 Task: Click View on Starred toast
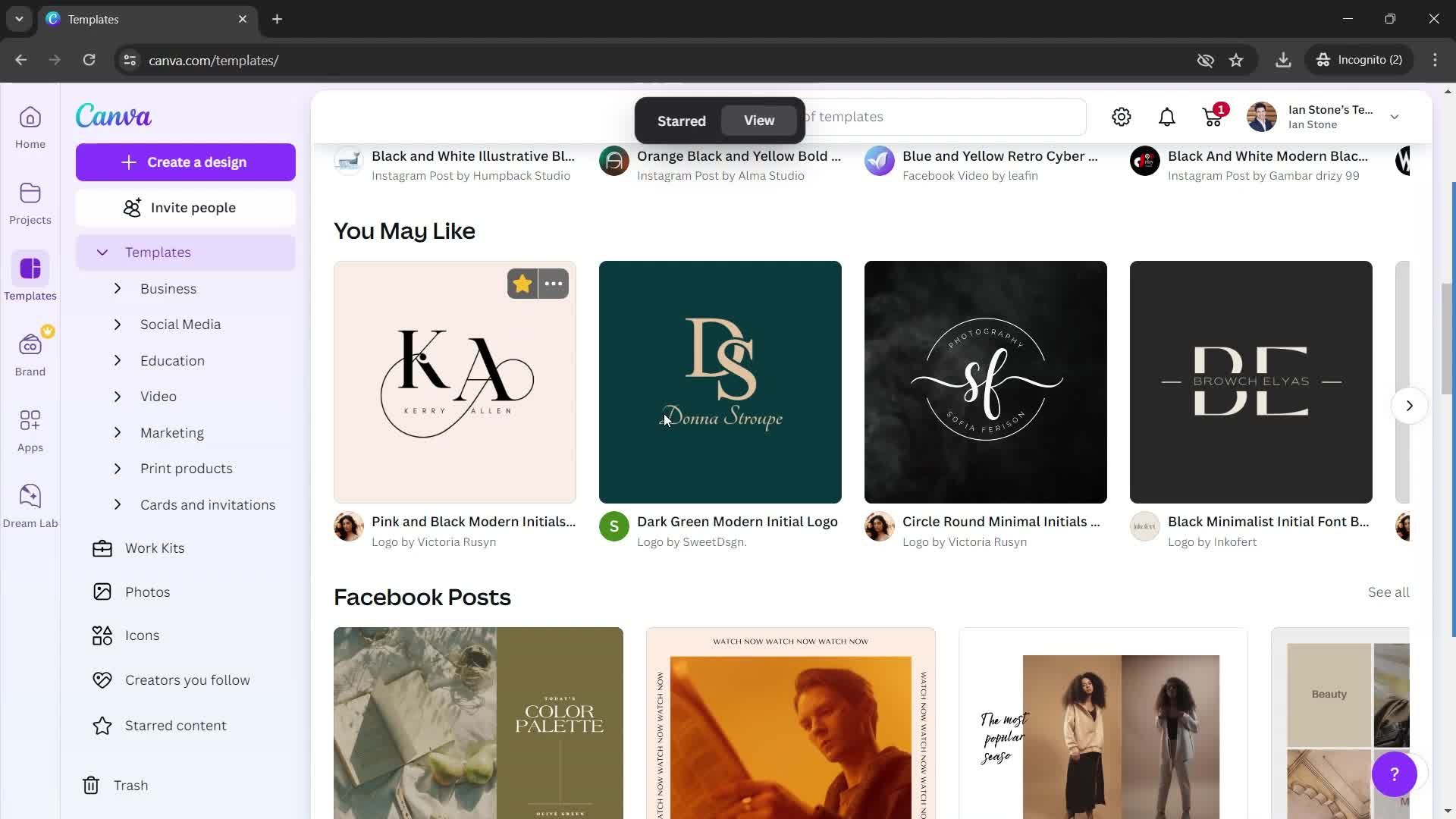[x=759, y=121]
